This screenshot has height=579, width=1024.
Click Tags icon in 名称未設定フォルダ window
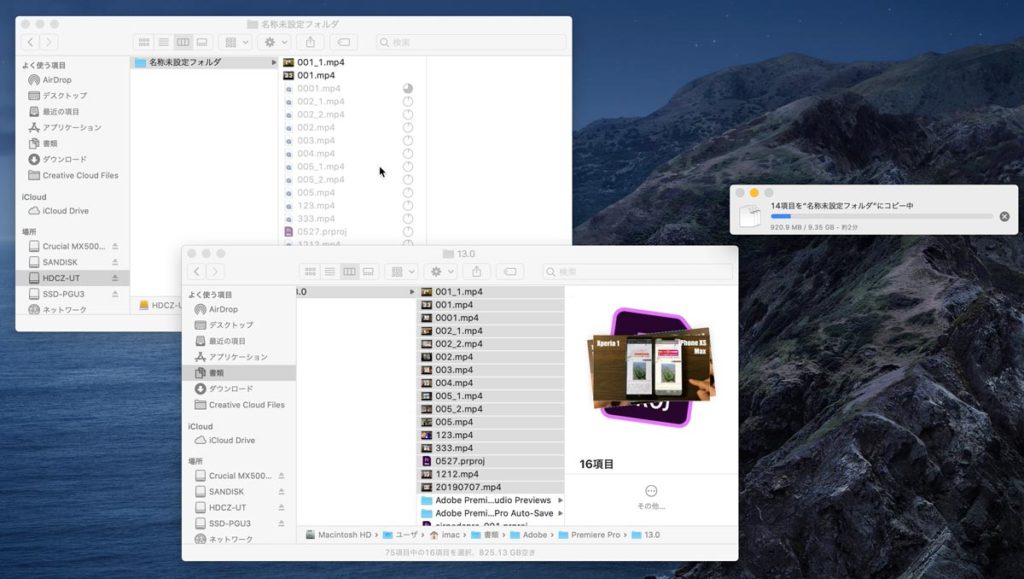click(344, 42)
